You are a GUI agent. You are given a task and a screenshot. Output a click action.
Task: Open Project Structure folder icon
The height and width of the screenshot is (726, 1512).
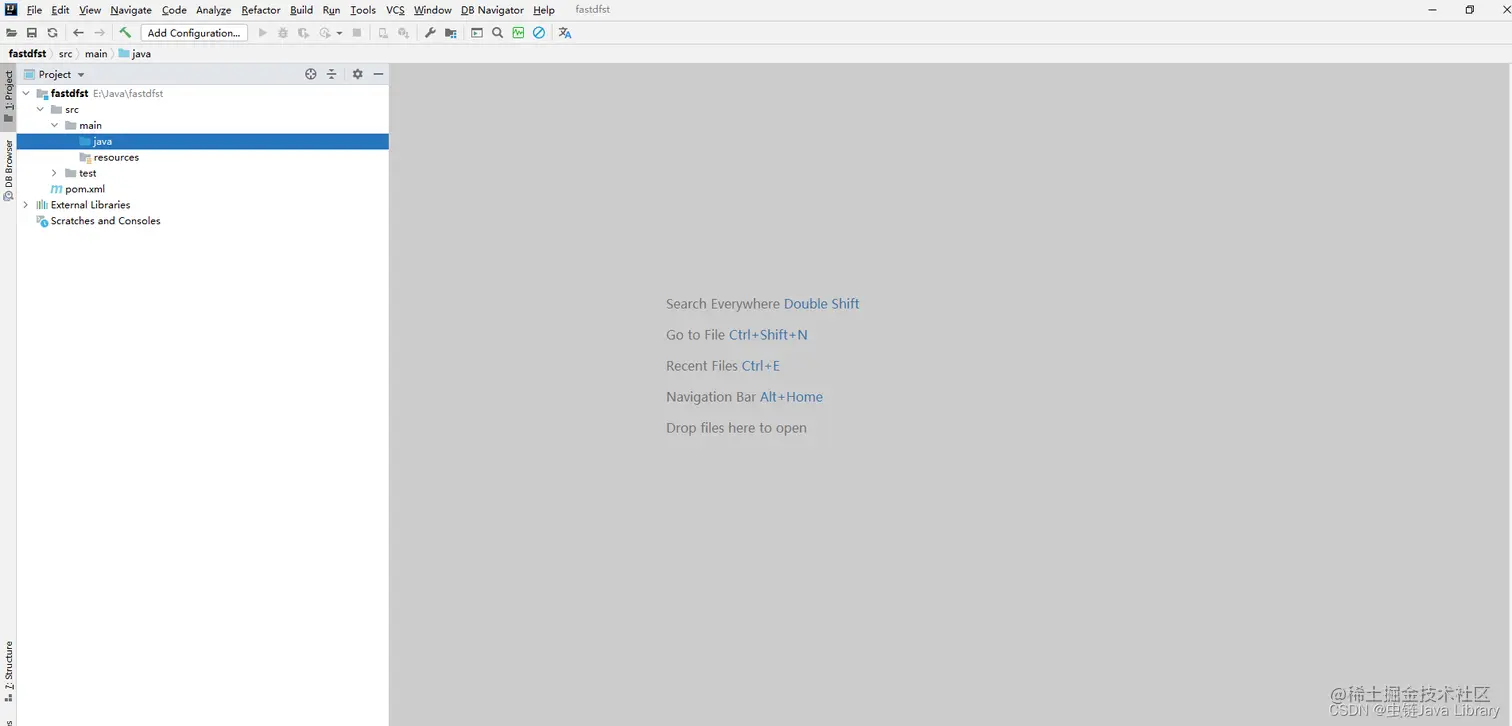451,33
